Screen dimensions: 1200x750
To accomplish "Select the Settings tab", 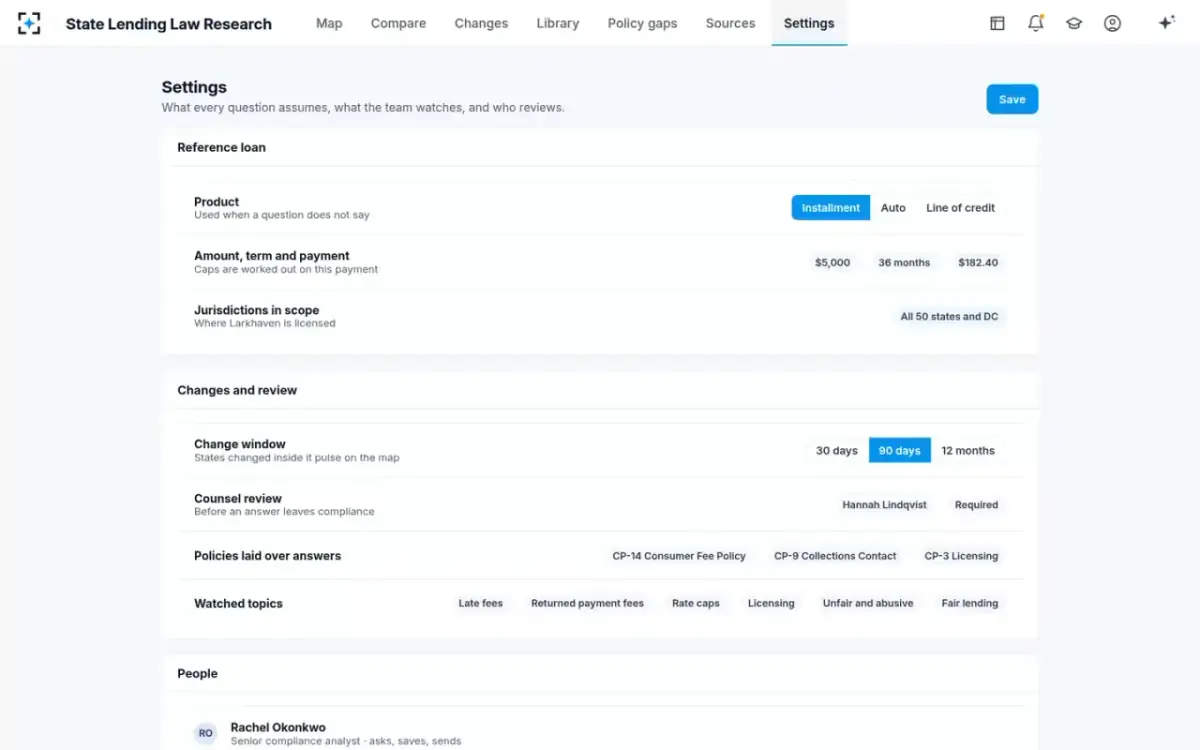I will [x=809, y=23].
